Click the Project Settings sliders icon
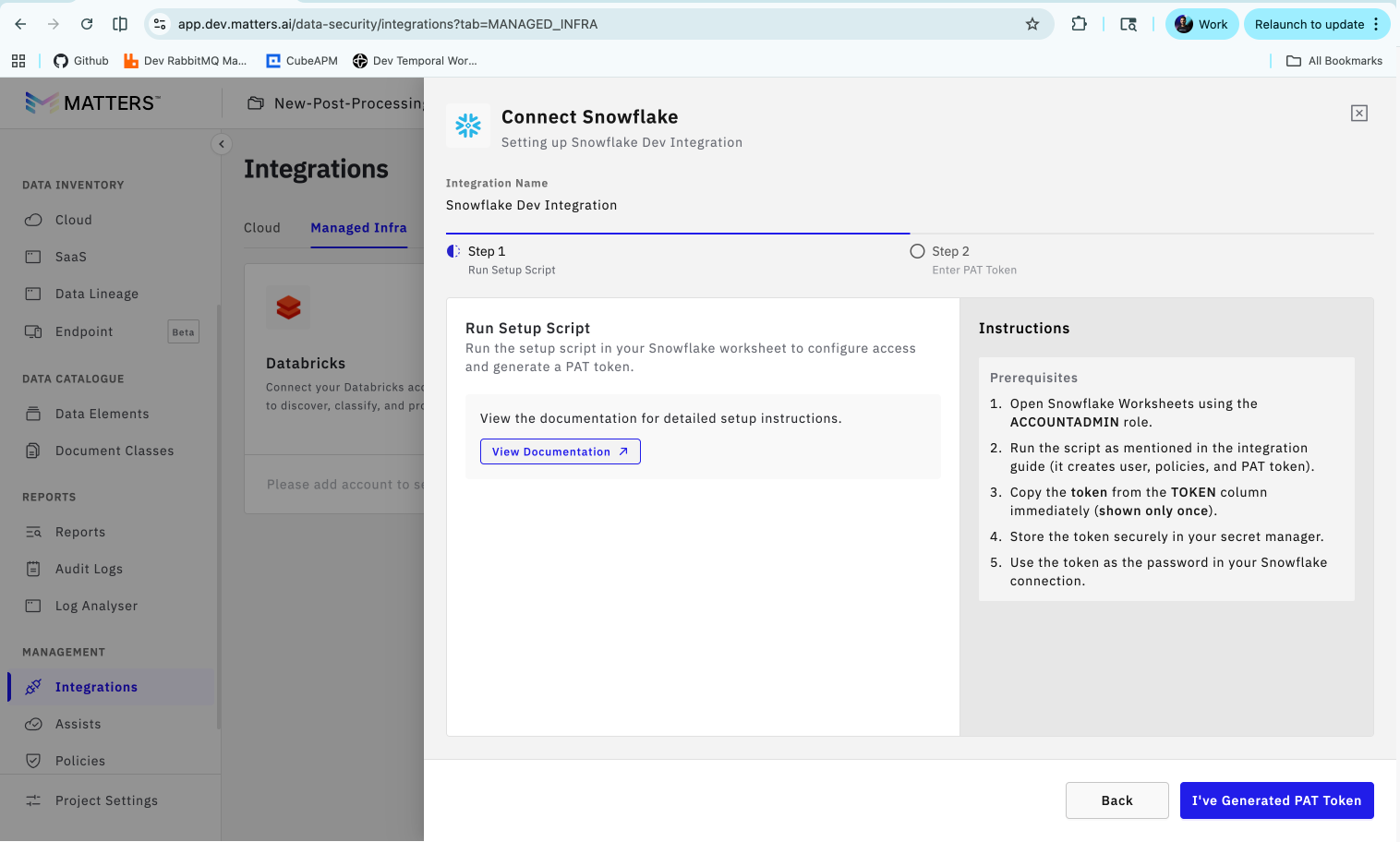This screenshot has width=1400, height=842. tap(33, 800)
